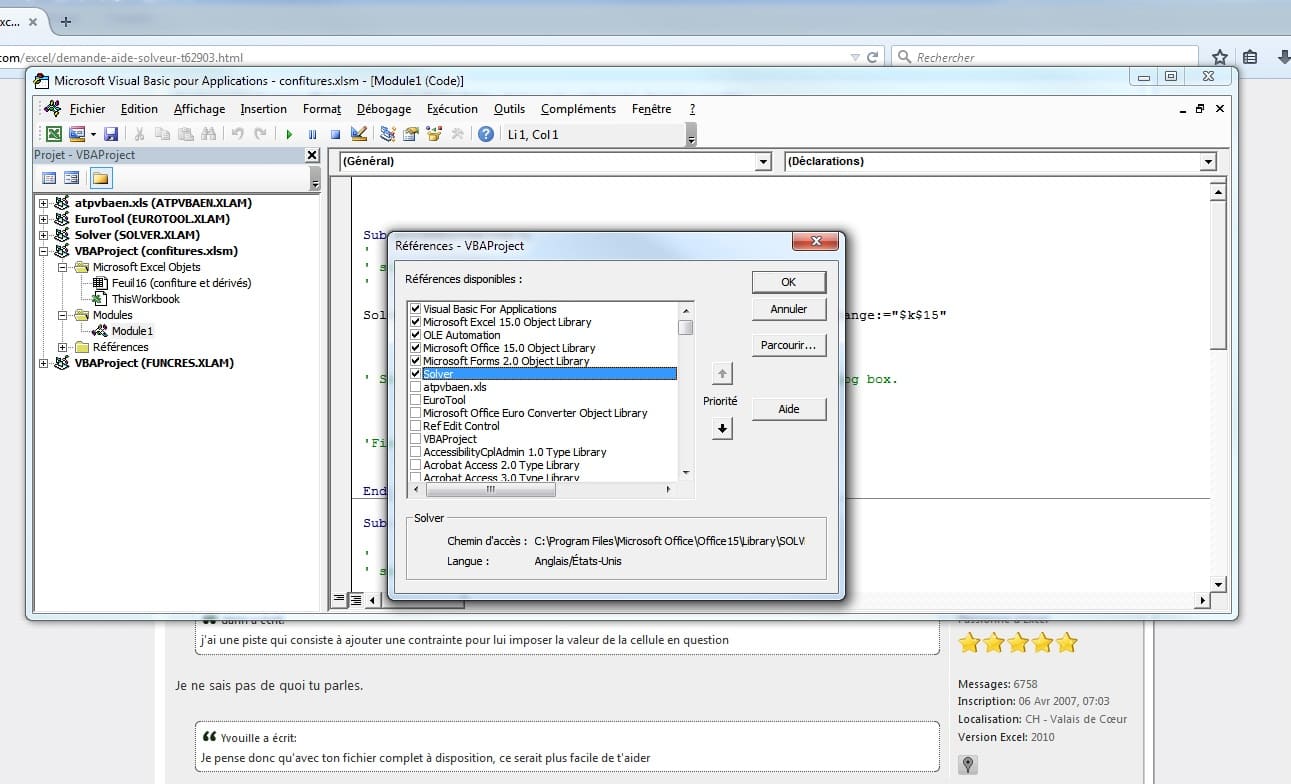Click the blue help question mark icon
This screenshot has height=784, width=1291.
tap(486, 134)
